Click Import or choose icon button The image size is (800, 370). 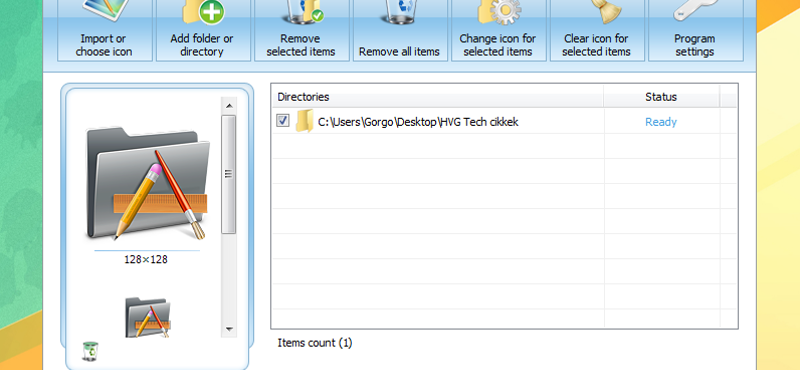105,31
